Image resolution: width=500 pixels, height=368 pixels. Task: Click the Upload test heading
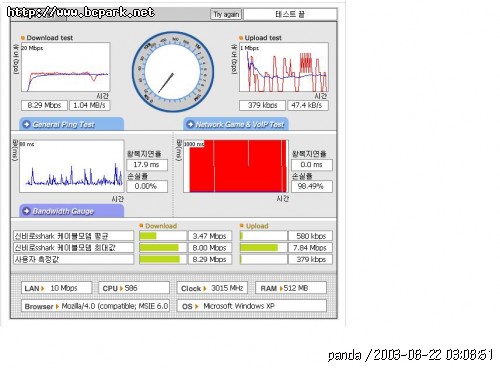pyautogui.click(x=263, y=38)
